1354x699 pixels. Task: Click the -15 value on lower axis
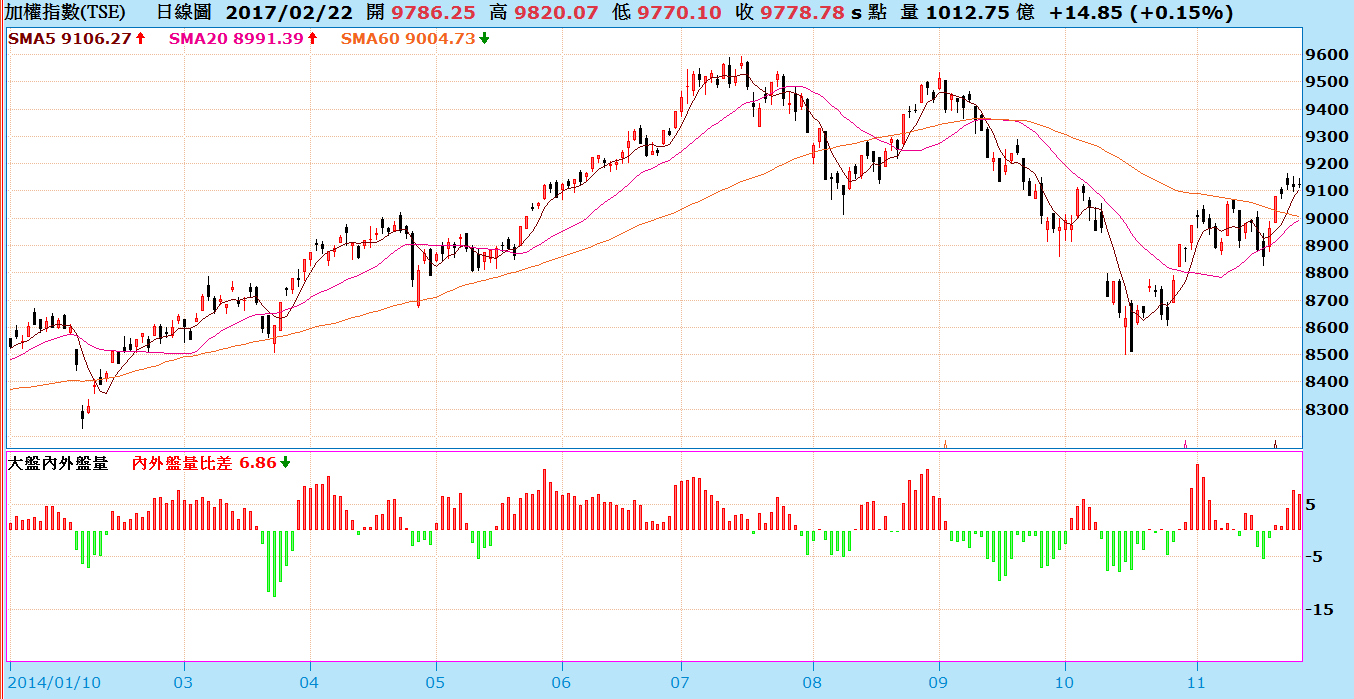(1320, 610)
